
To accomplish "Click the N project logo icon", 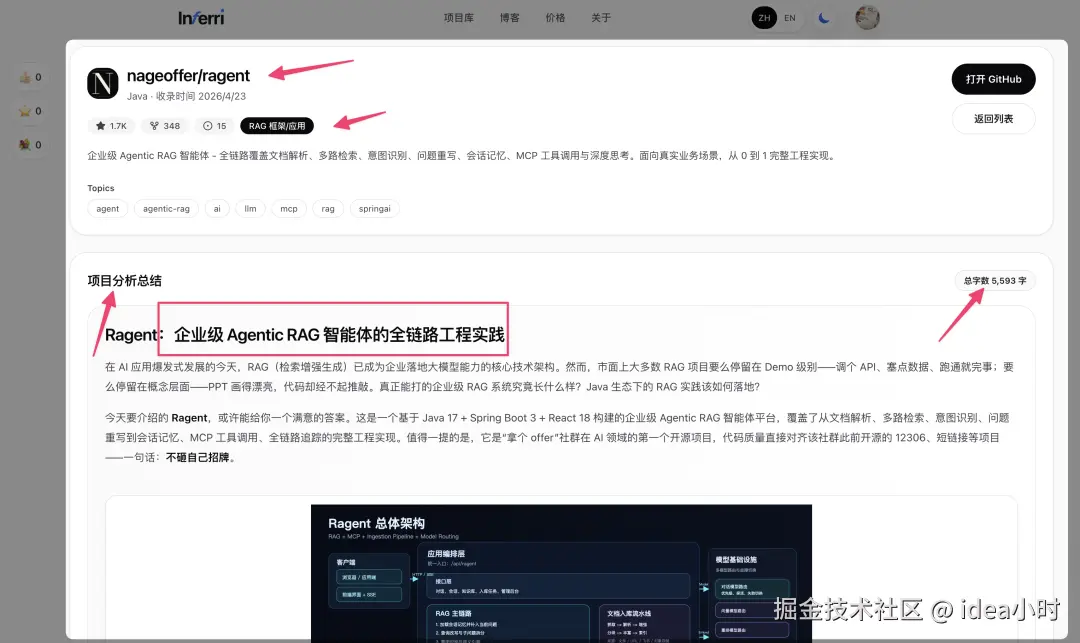I will [103, 83].
